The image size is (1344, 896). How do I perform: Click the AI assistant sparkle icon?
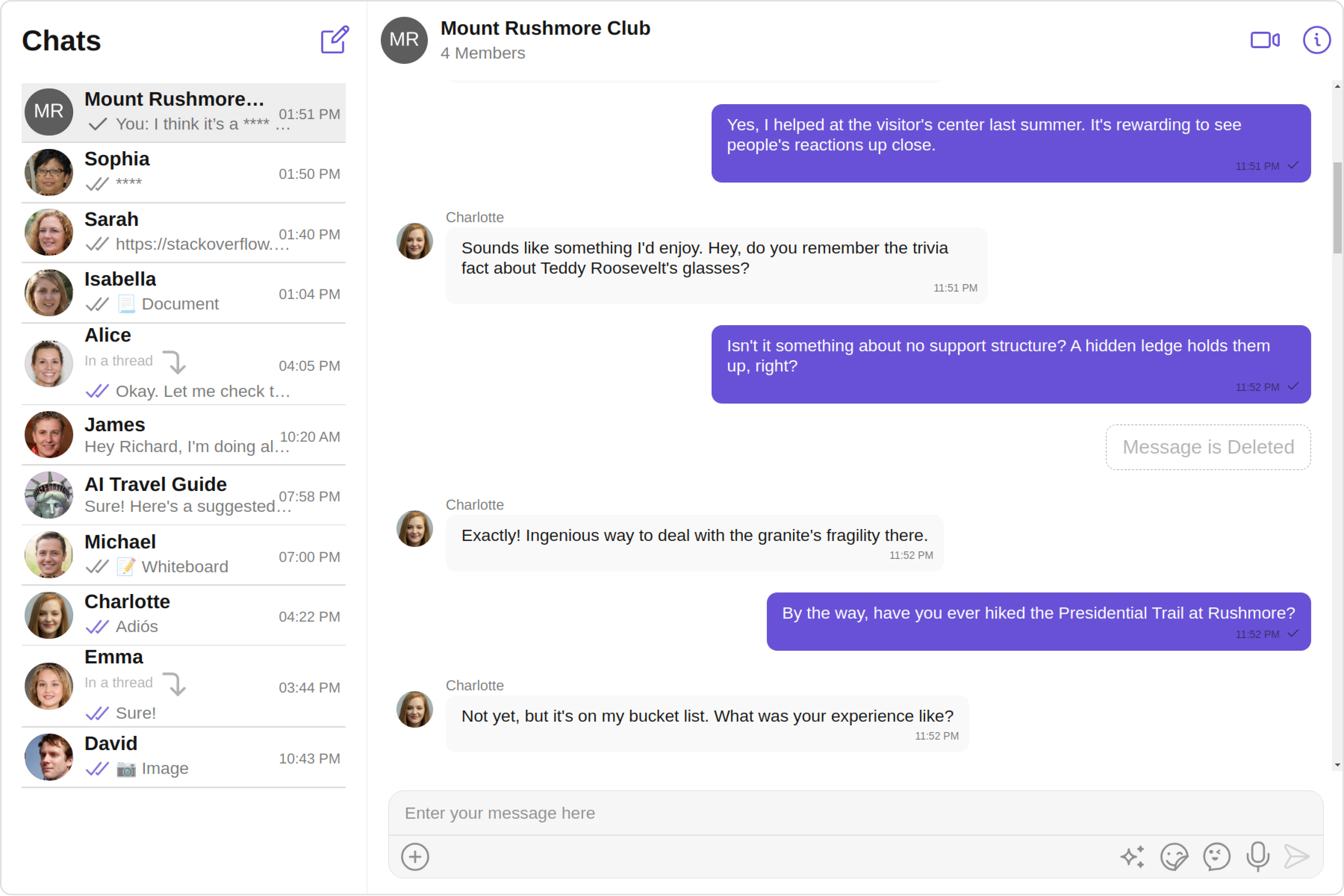(x=1132, y=856)
